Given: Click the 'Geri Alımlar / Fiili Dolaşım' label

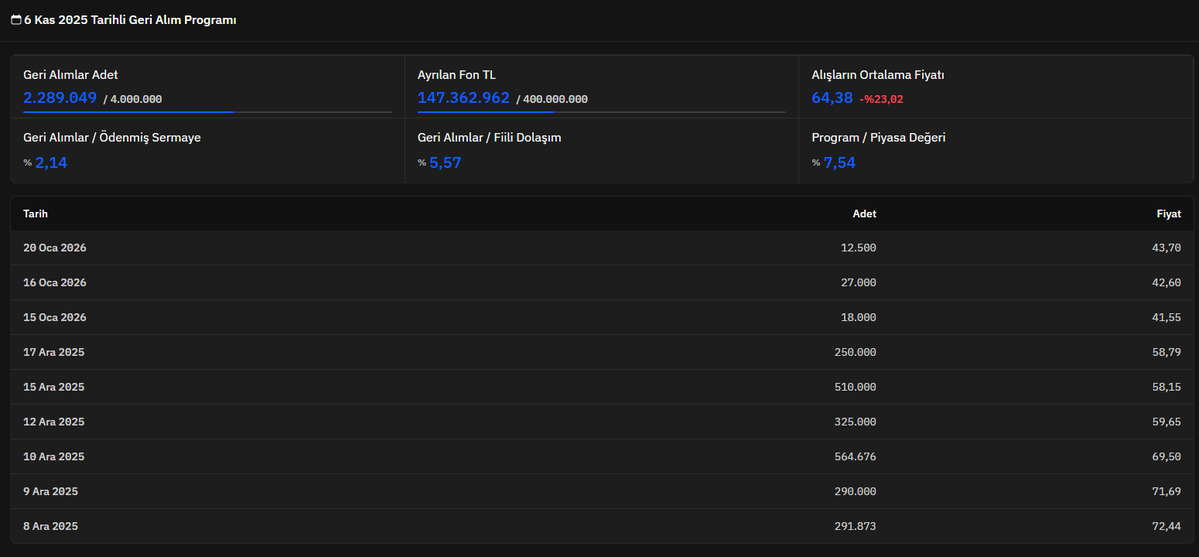Looking at the screenshot, I should (489, 138).
